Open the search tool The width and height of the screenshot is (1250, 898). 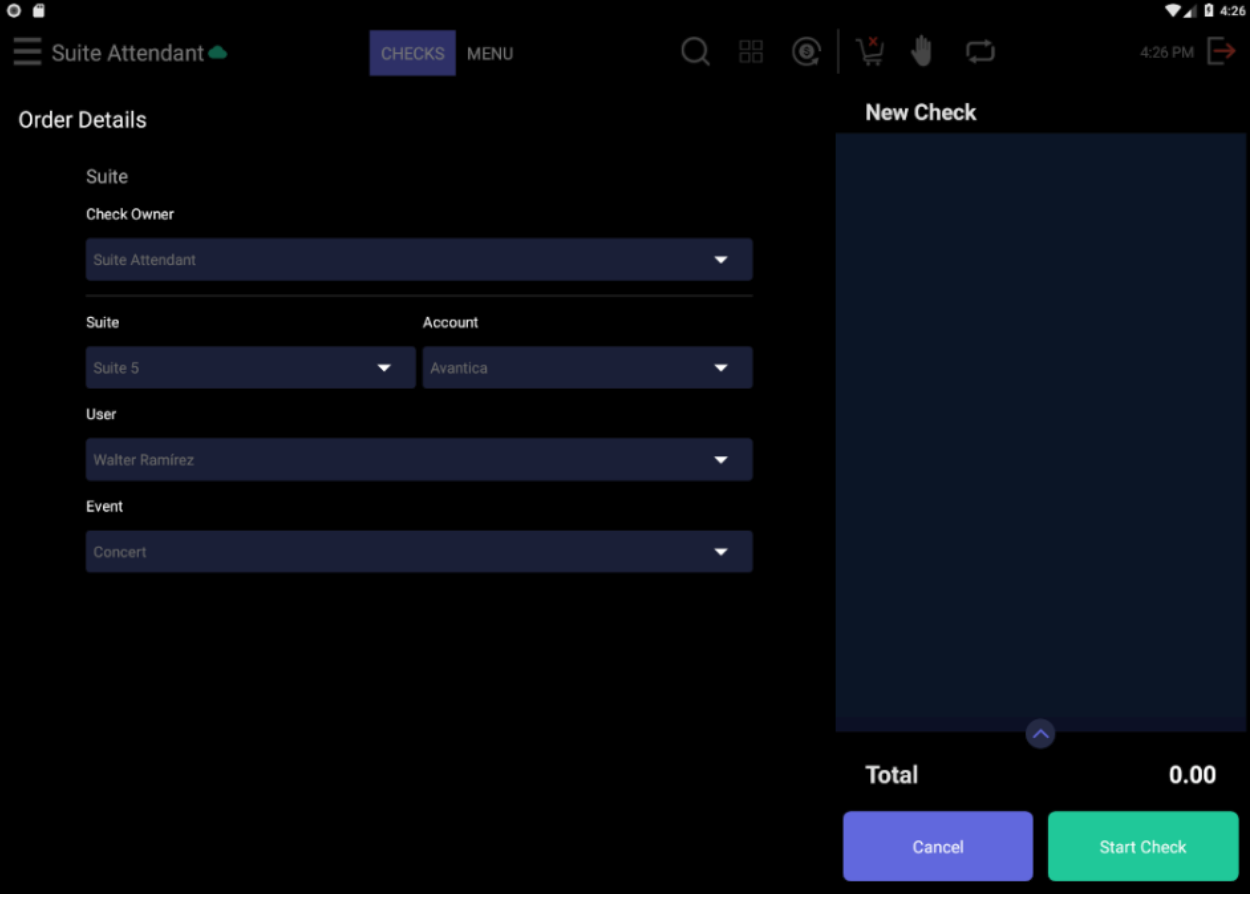click(x=694, y=52)
